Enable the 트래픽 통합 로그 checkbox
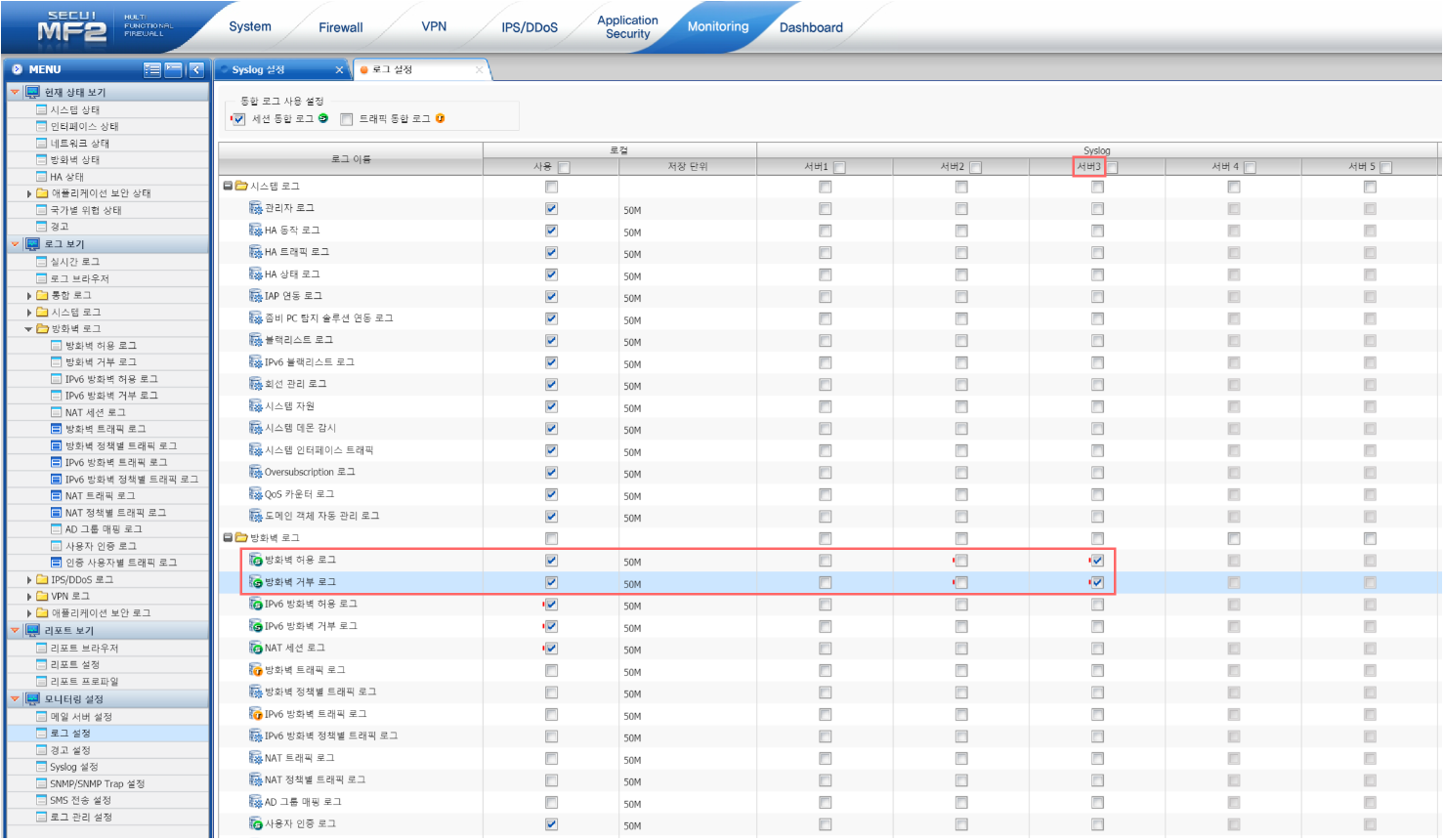Image resolution: width=1444 pixels, height=840 pixels. tap(346, 119)
